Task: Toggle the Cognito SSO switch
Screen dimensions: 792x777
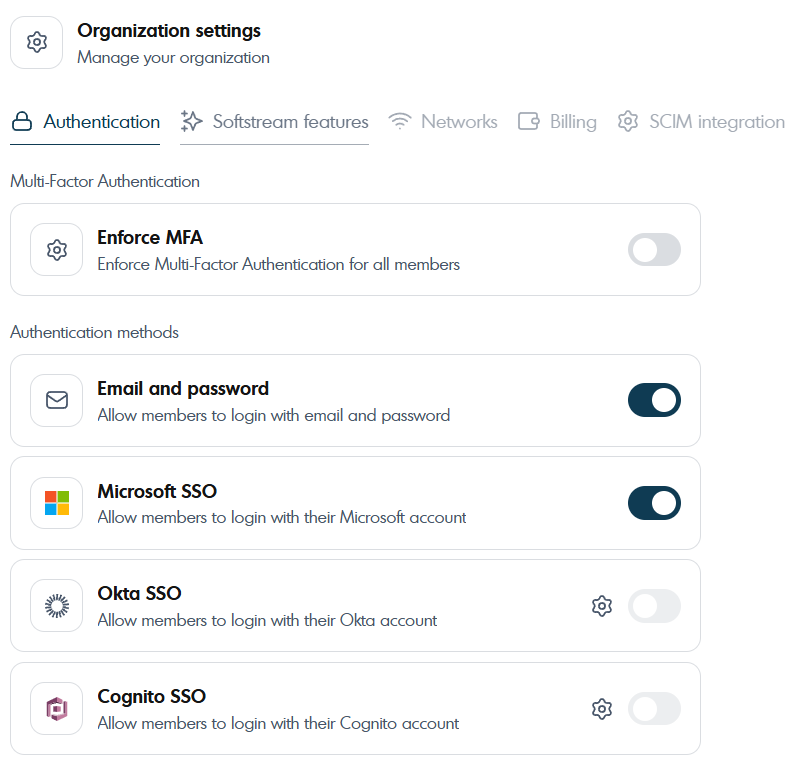Action: pos(654,709)
